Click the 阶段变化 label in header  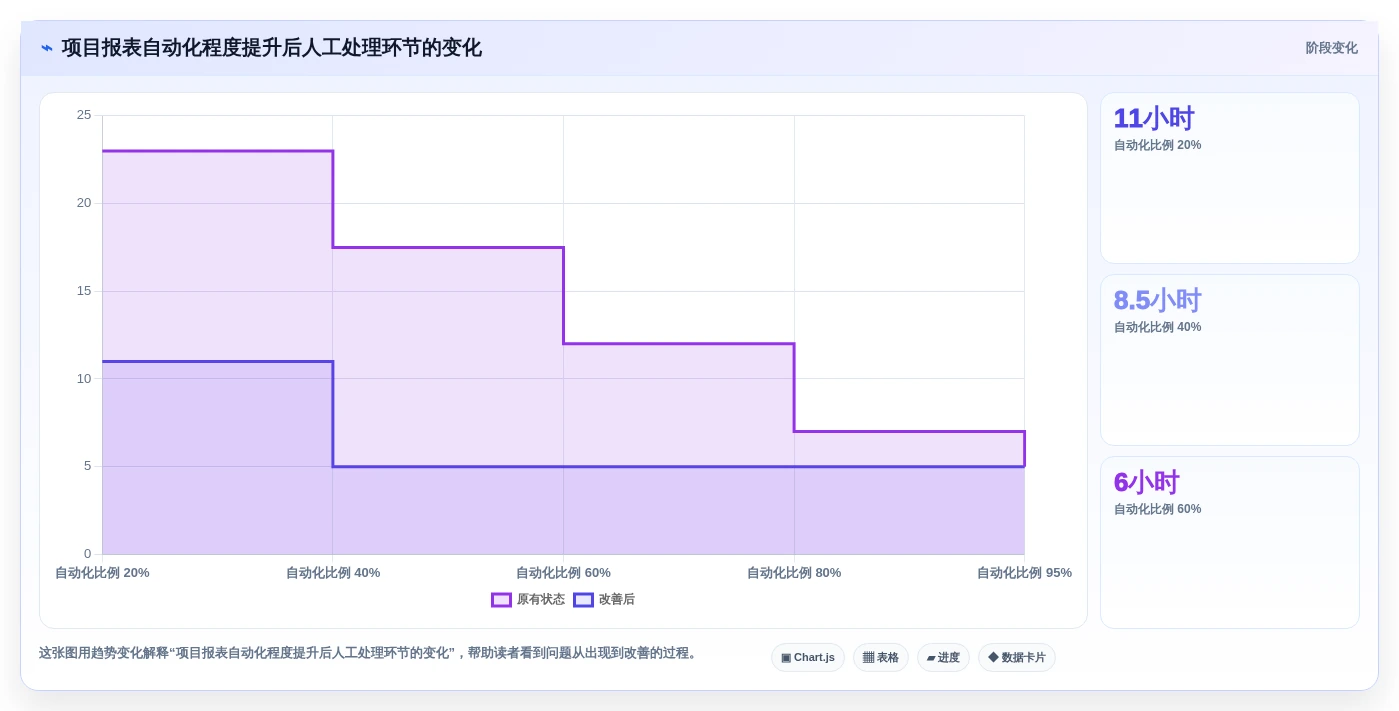[1331, 48]
